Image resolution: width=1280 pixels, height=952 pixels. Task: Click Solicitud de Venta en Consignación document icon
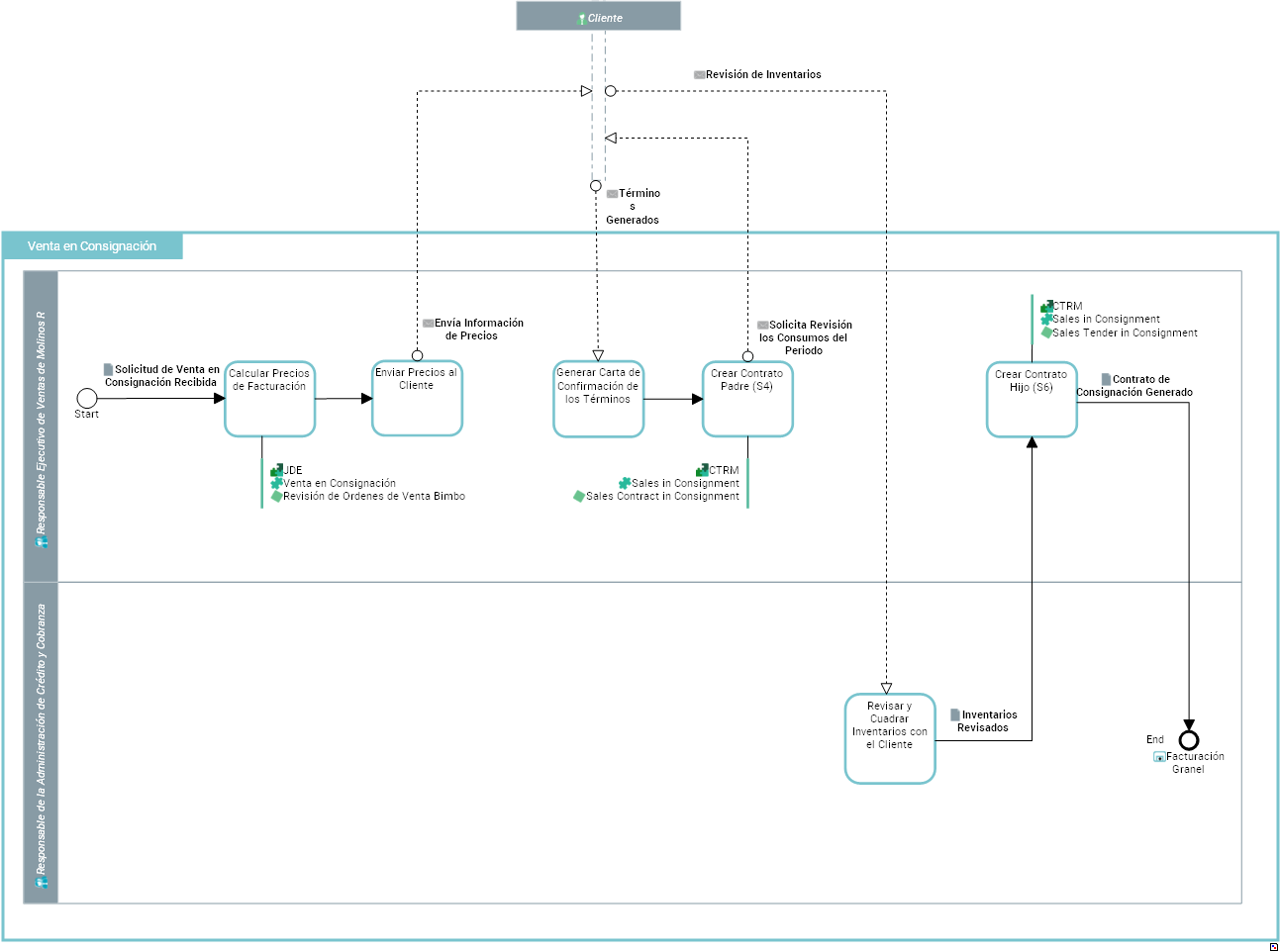click(108, 369)
